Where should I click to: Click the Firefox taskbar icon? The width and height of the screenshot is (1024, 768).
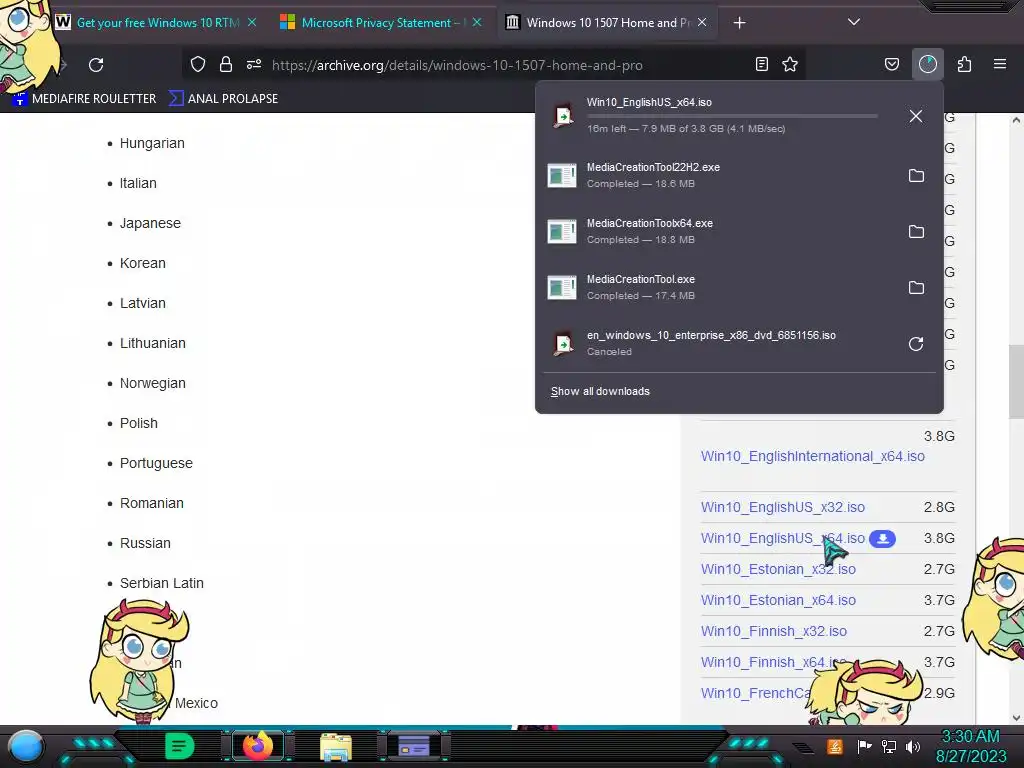point(257,746)
